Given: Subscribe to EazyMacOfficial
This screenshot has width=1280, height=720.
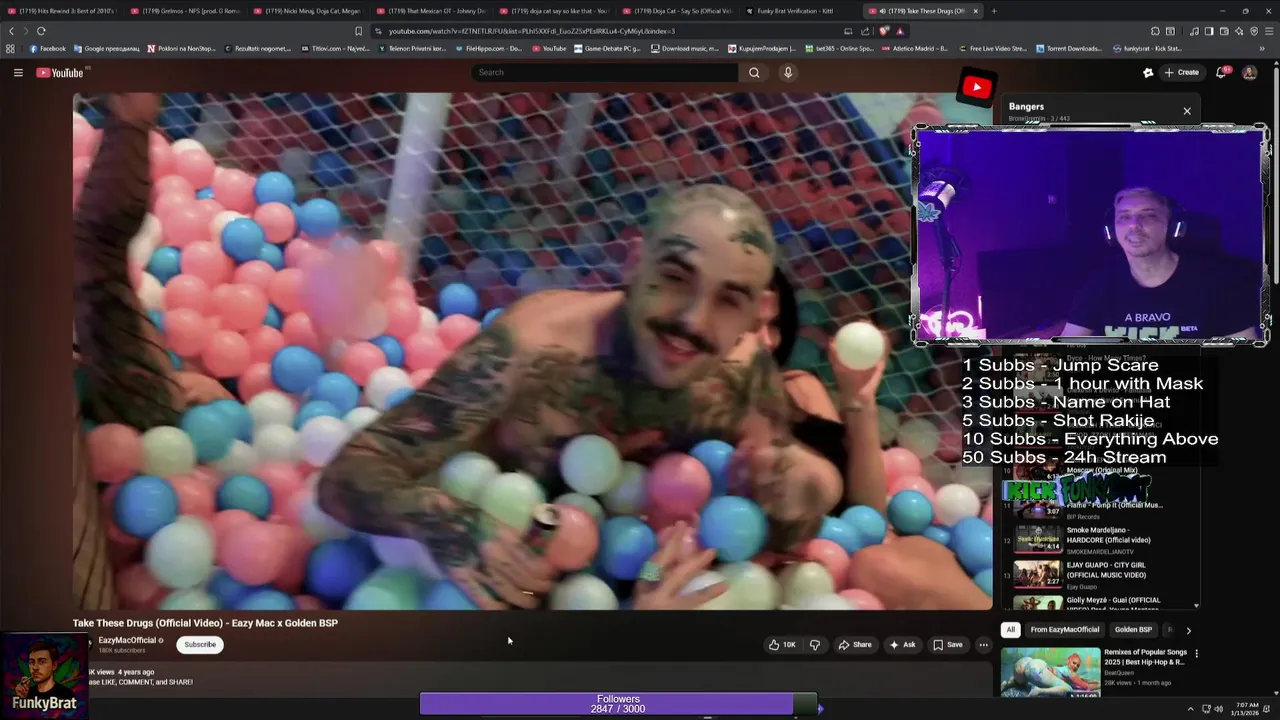Looking at the screenshot, I should [x=200, y=644].
